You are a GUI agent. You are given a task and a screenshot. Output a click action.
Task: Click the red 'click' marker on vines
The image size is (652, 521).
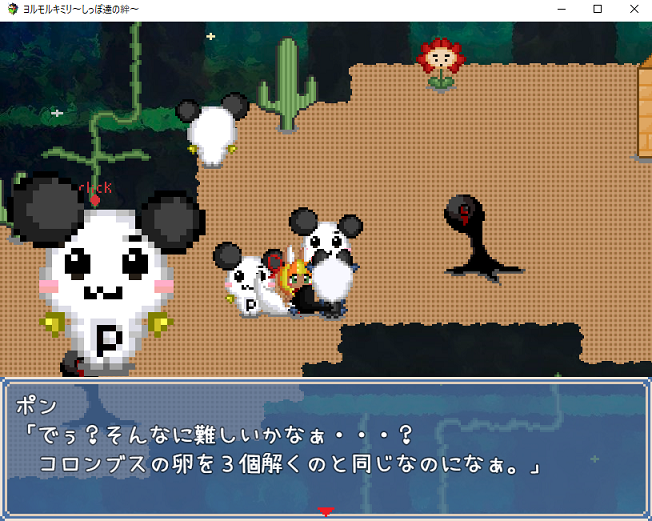95,193
